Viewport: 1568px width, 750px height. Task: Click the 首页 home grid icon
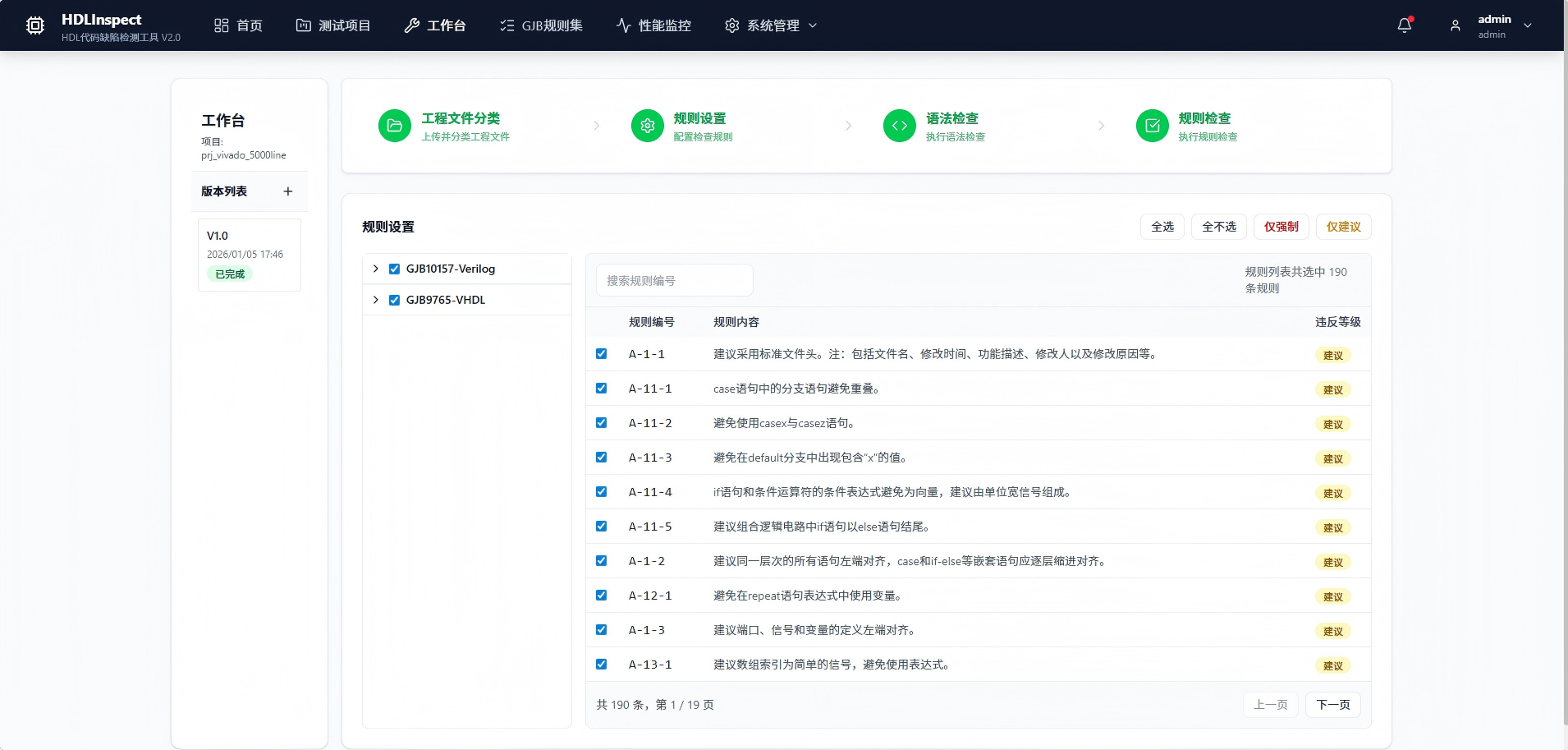[x=221, y=25]
